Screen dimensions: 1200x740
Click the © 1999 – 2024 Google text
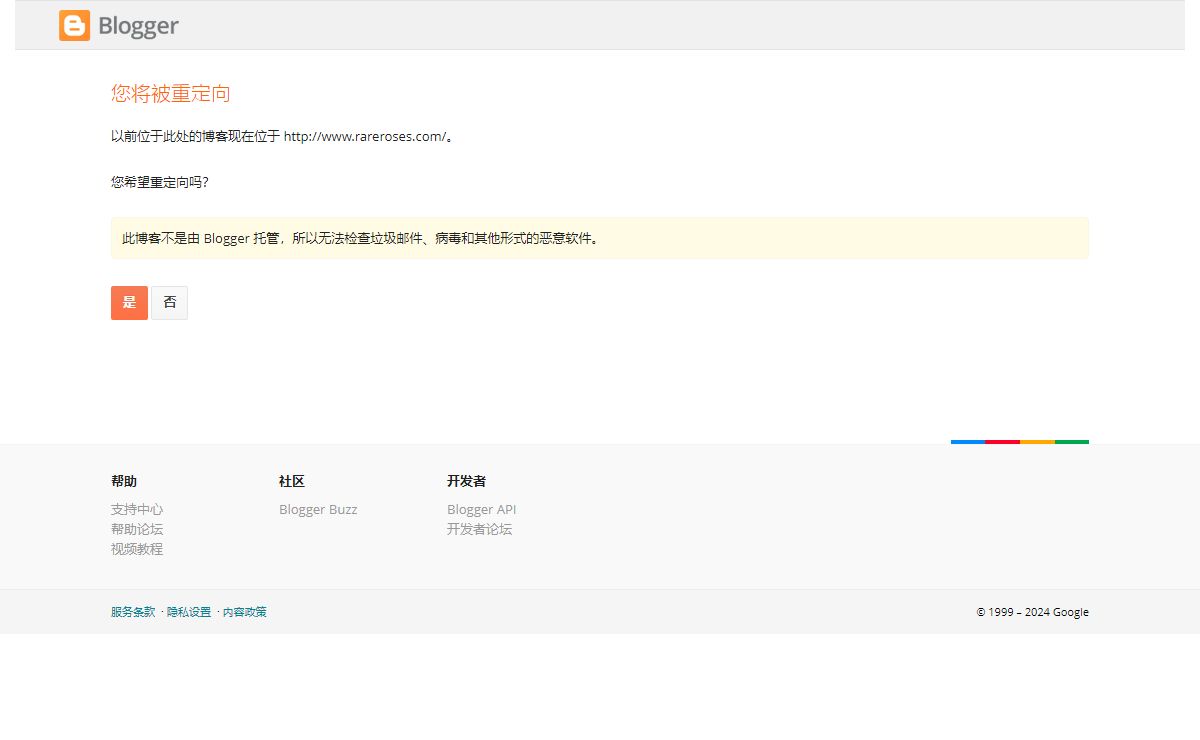click(x=1033, y=612)
